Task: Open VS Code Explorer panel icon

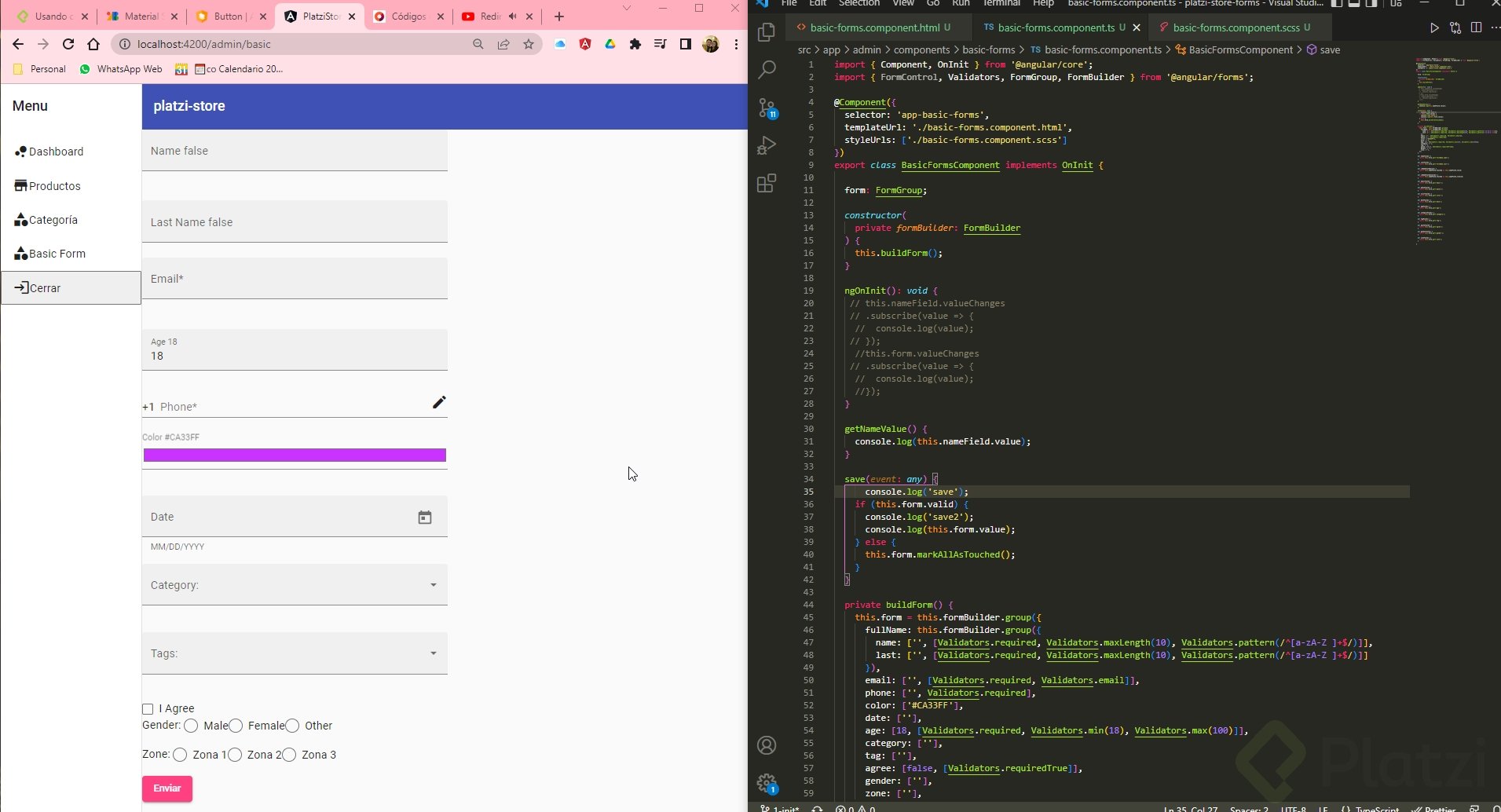Action: 767,32
